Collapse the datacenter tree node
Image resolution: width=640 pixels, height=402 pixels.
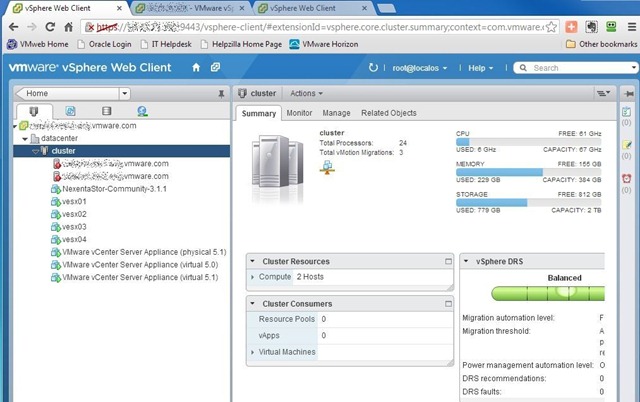(x=25, y=139)
